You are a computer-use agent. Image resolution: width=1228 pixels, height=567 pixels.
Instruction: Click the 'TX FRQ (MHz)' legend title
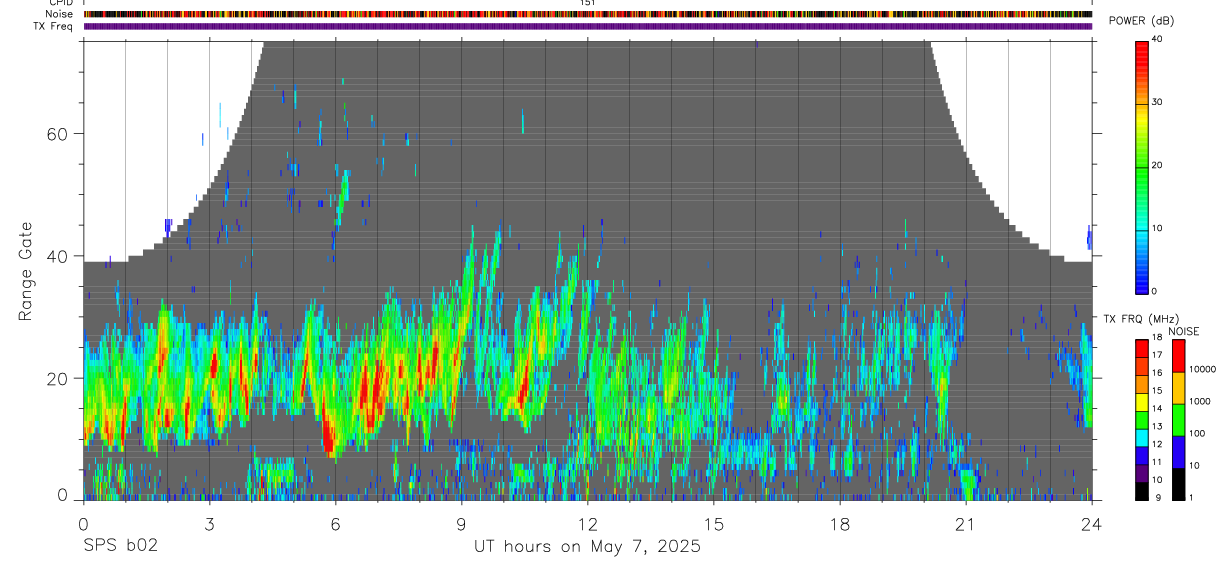[1139, 319]
